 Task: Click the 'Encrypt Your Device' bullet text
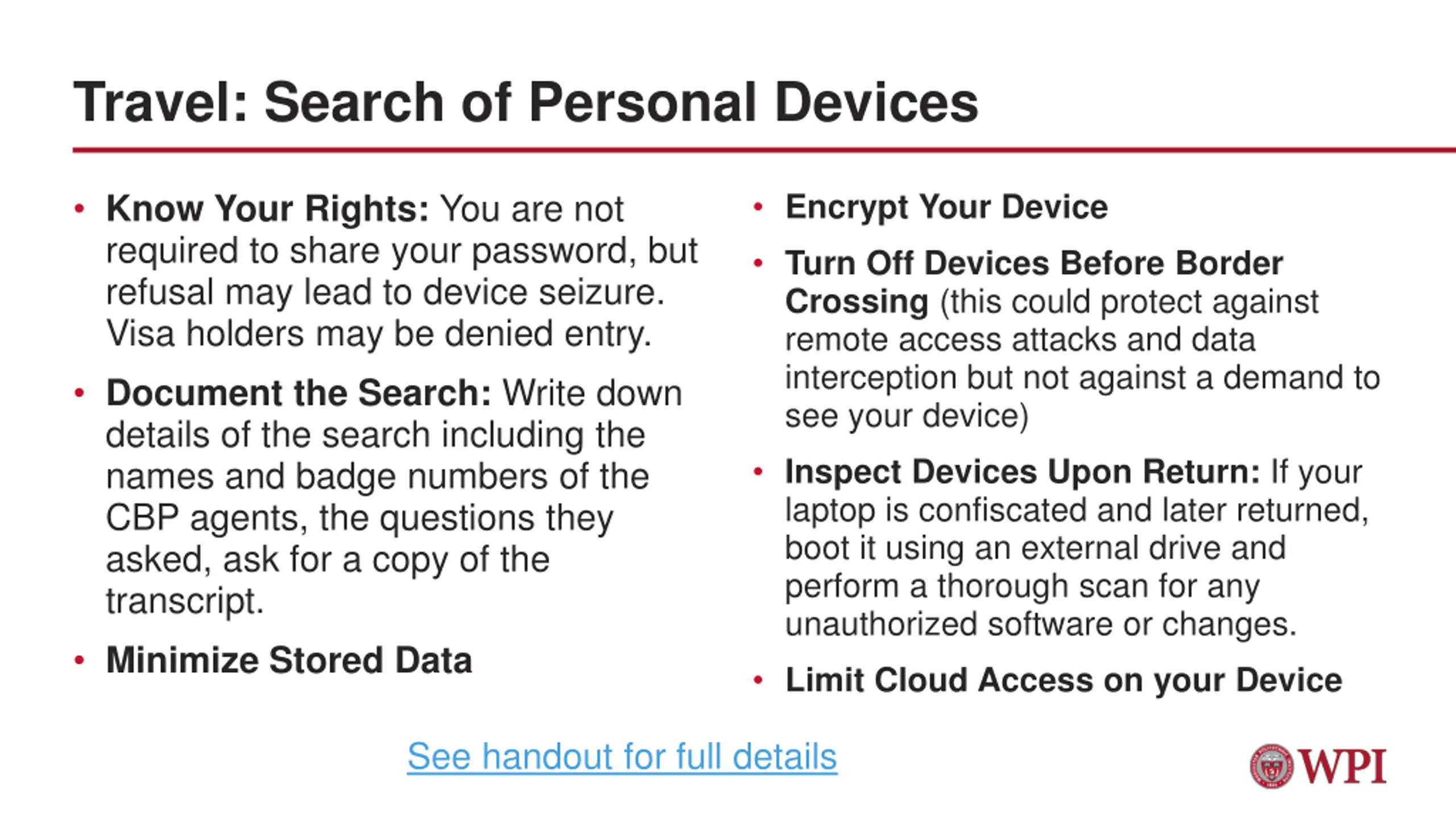946,206
